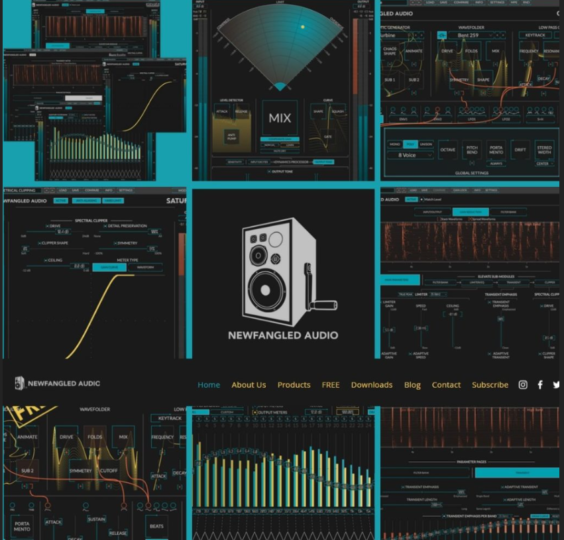This screenshot has width=564, height=540.
Task: Open the Products menu item
Action: [x=294, y=385]
